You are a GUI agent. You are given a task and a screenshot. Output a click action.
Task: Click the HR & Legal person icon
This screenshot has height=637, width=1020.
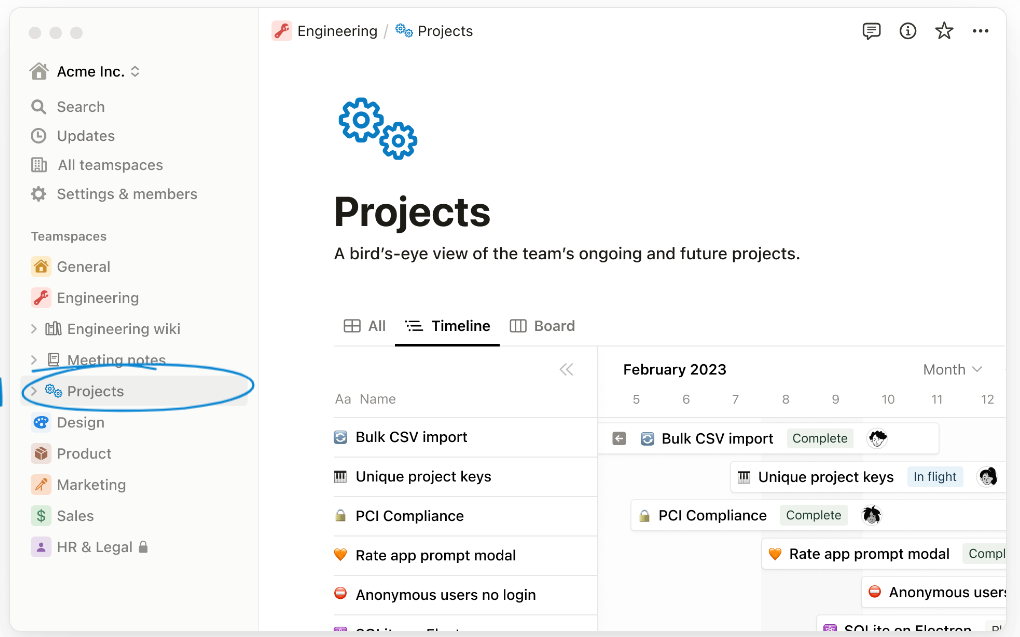pos(41,547)
